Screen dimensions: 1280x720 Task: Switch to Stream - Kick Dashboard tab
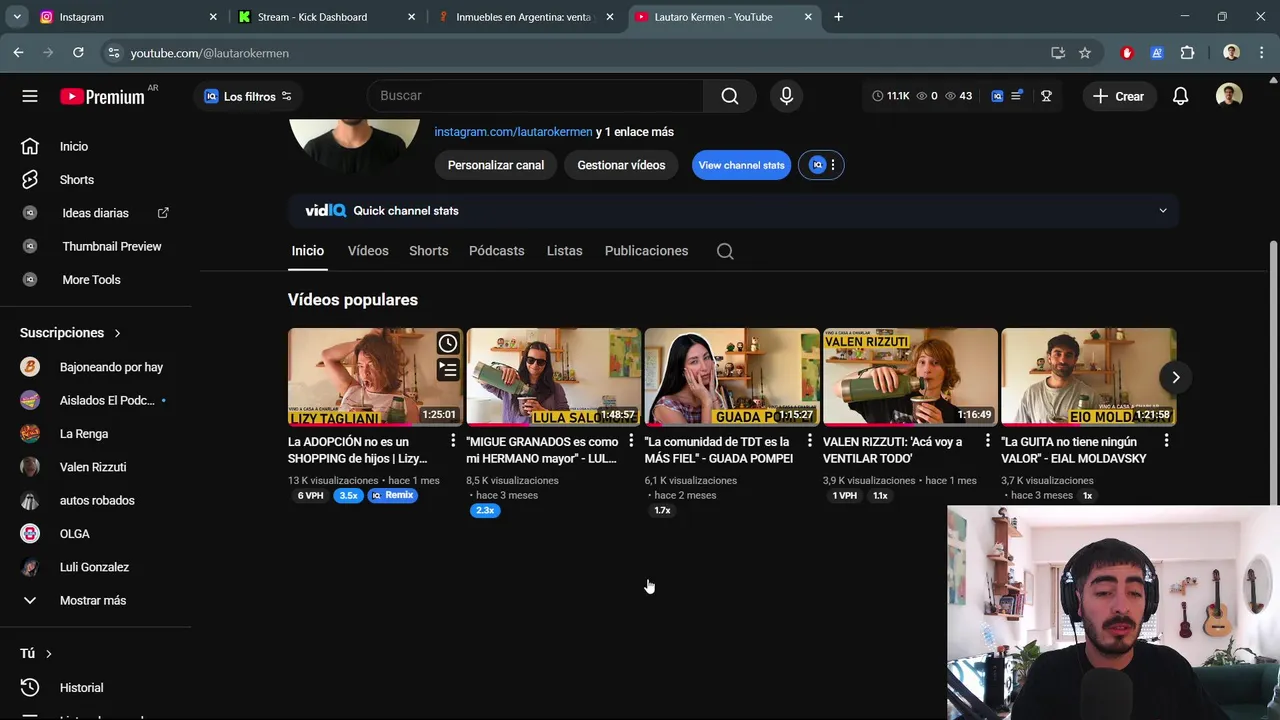[327, 17]
